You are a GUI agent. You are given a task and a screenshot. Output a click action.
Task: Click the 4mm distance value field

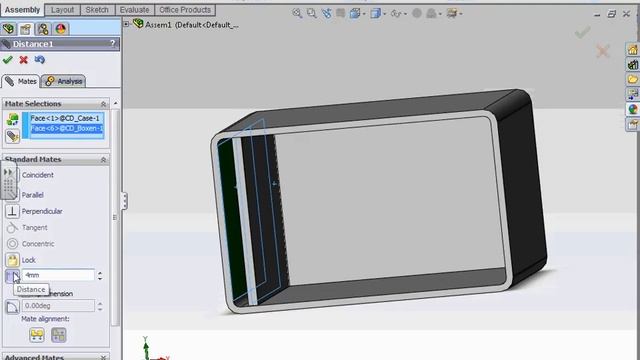click(x=58, y=275)
